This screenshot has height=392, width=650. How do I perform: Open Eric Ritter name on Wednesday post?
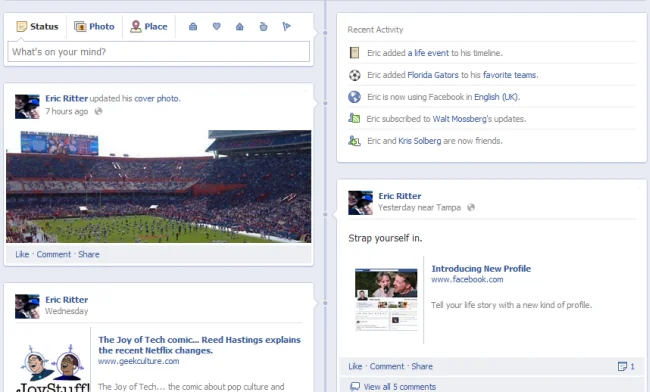click(66, 300)
